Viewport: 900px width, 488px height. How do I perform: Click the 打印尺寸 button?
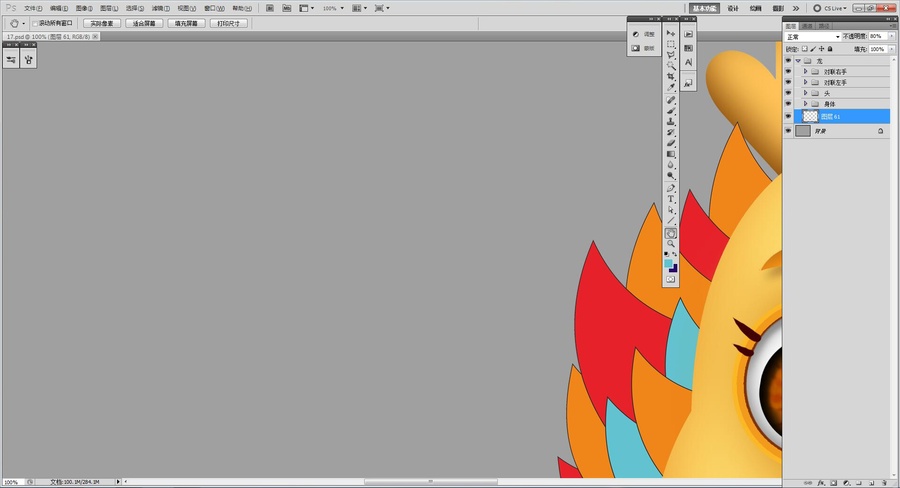(x=228, y=24)
